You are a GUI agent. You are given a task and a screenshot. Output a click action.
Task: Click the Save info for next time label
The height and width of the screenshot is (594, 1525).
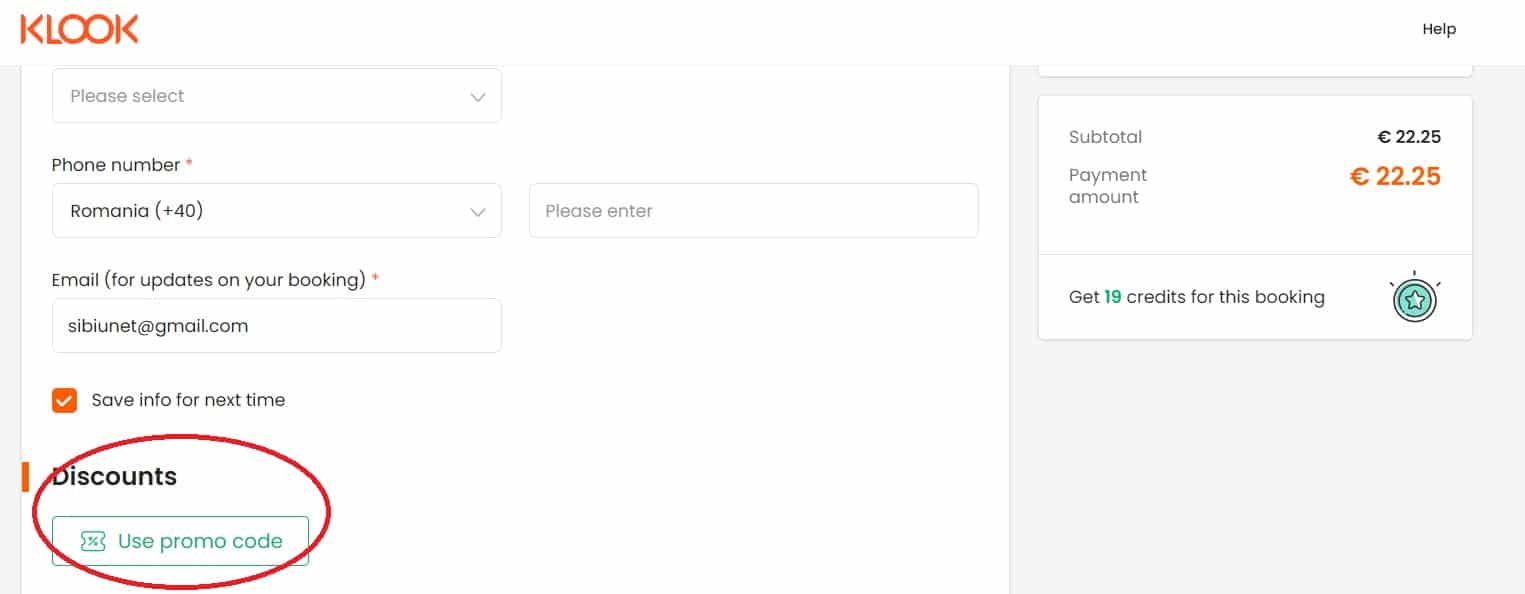point(188,400)
